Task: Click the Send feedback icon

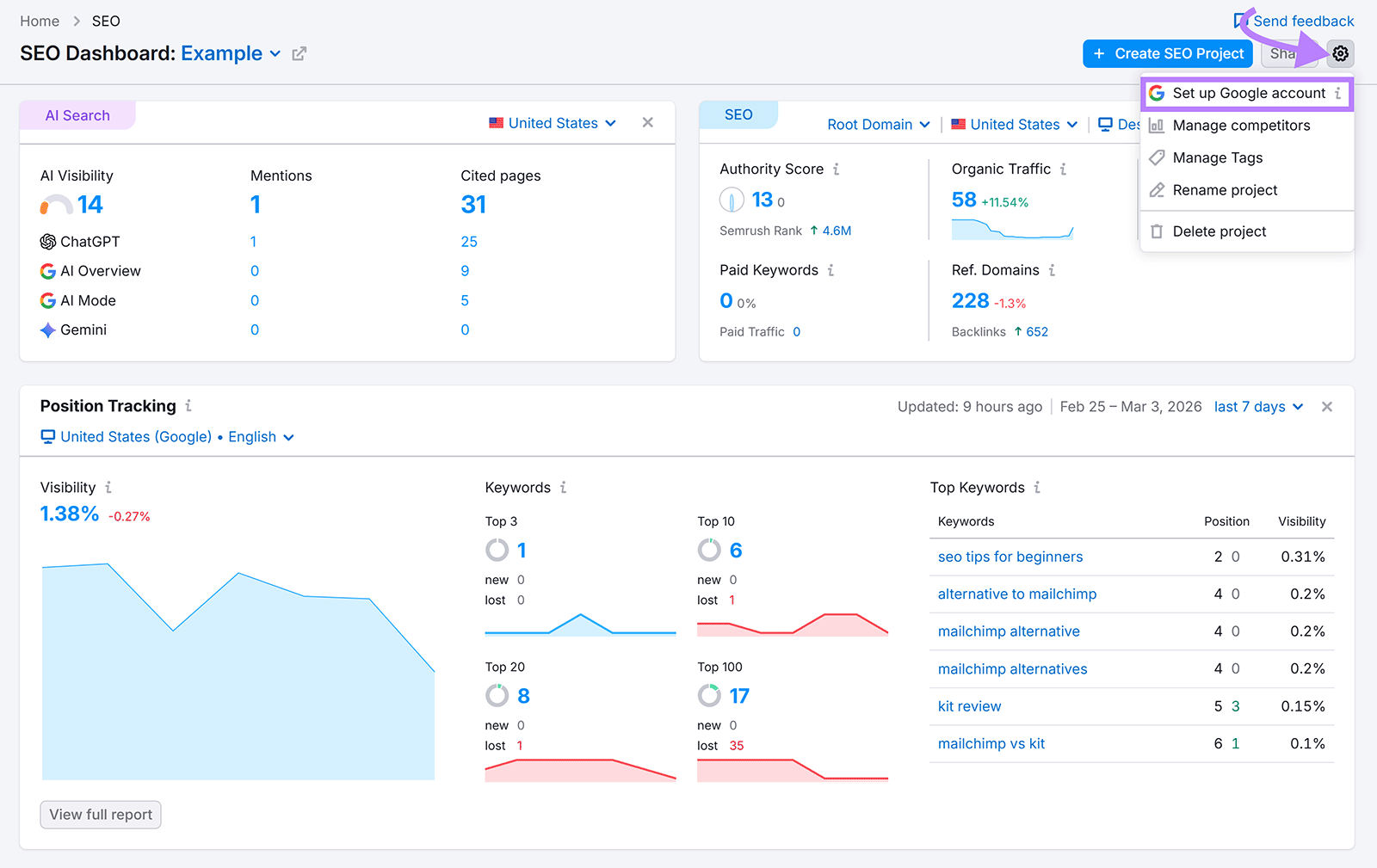Action: 1241,20
